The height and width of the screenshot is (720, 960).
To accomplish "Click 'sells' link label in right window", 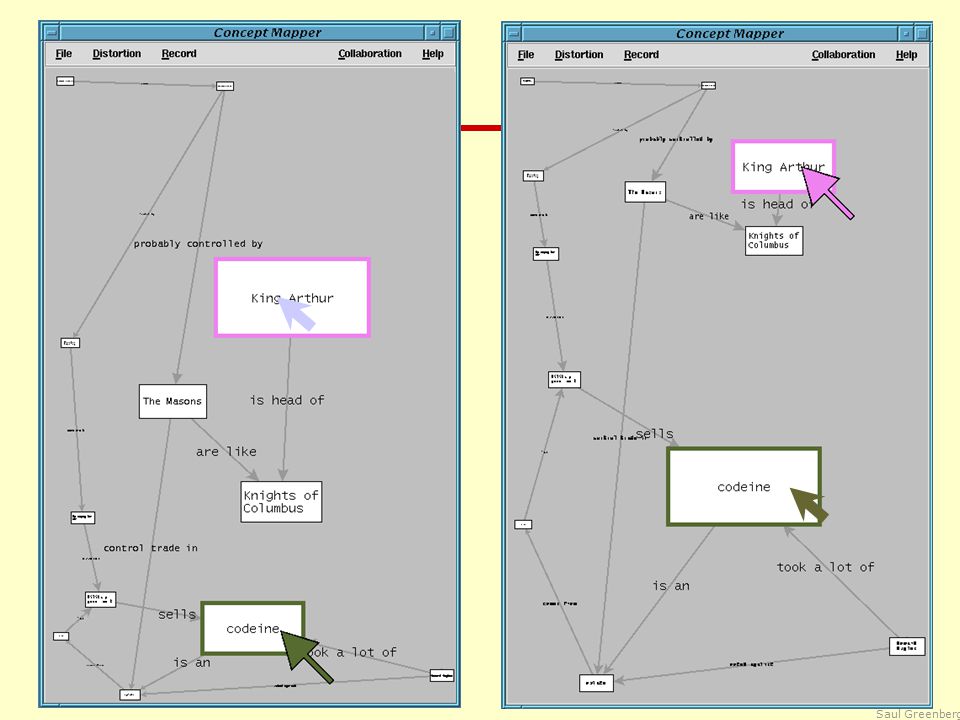I will click(x=654, y=433).
